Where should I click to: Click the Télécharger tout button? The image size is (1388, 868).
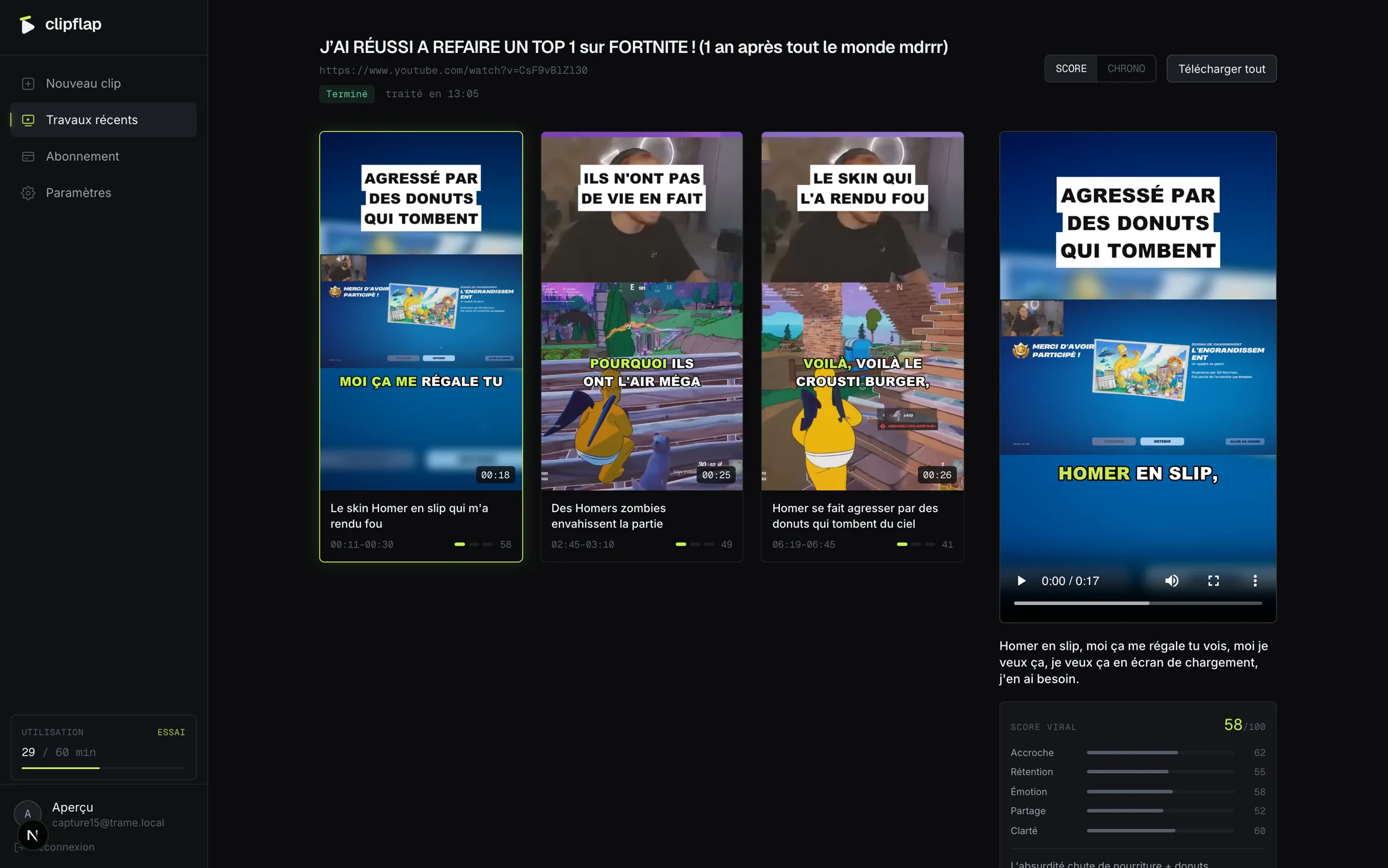(1221, 69)
